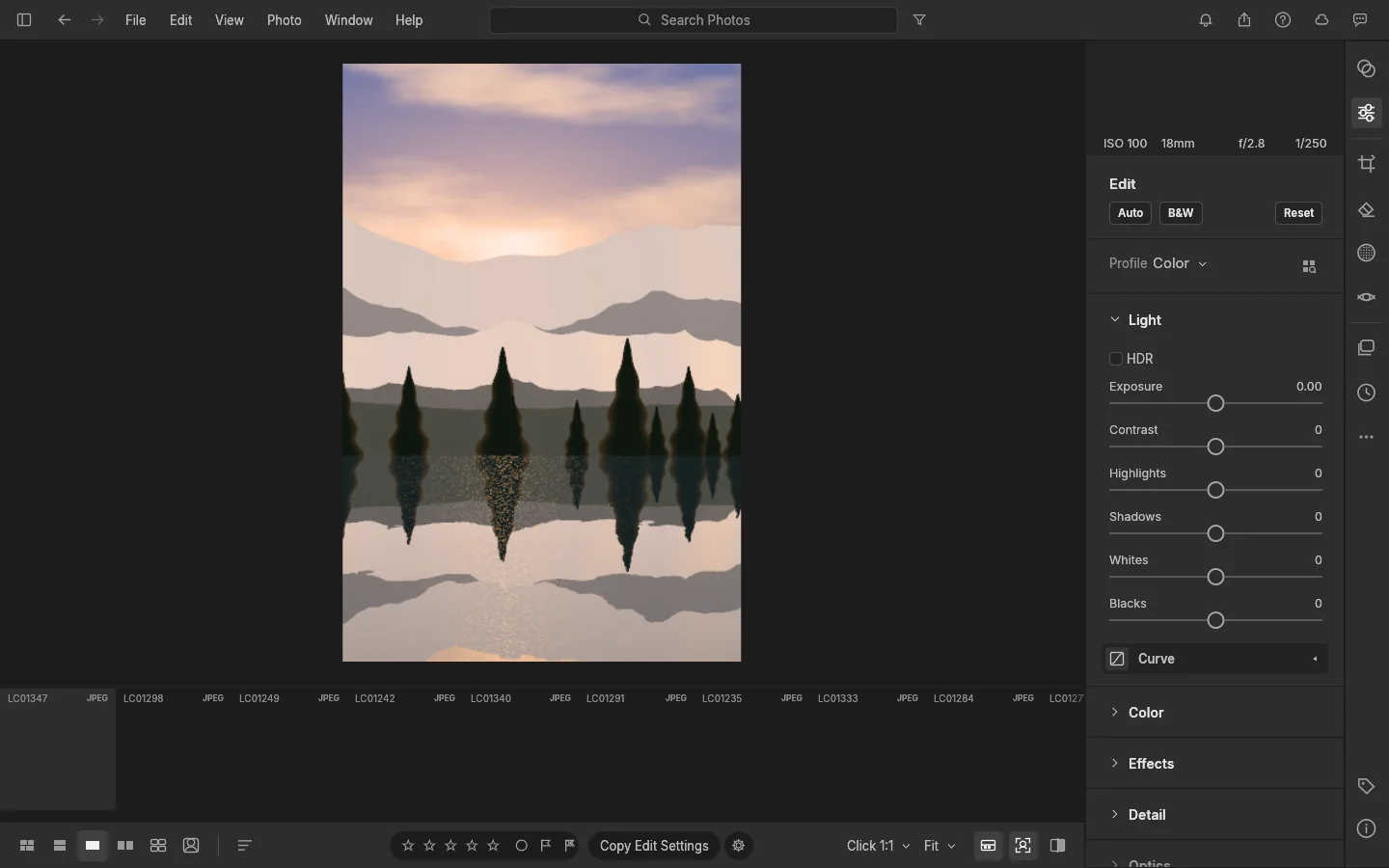Open the Presets panel icon

(x=1366, y=68)
